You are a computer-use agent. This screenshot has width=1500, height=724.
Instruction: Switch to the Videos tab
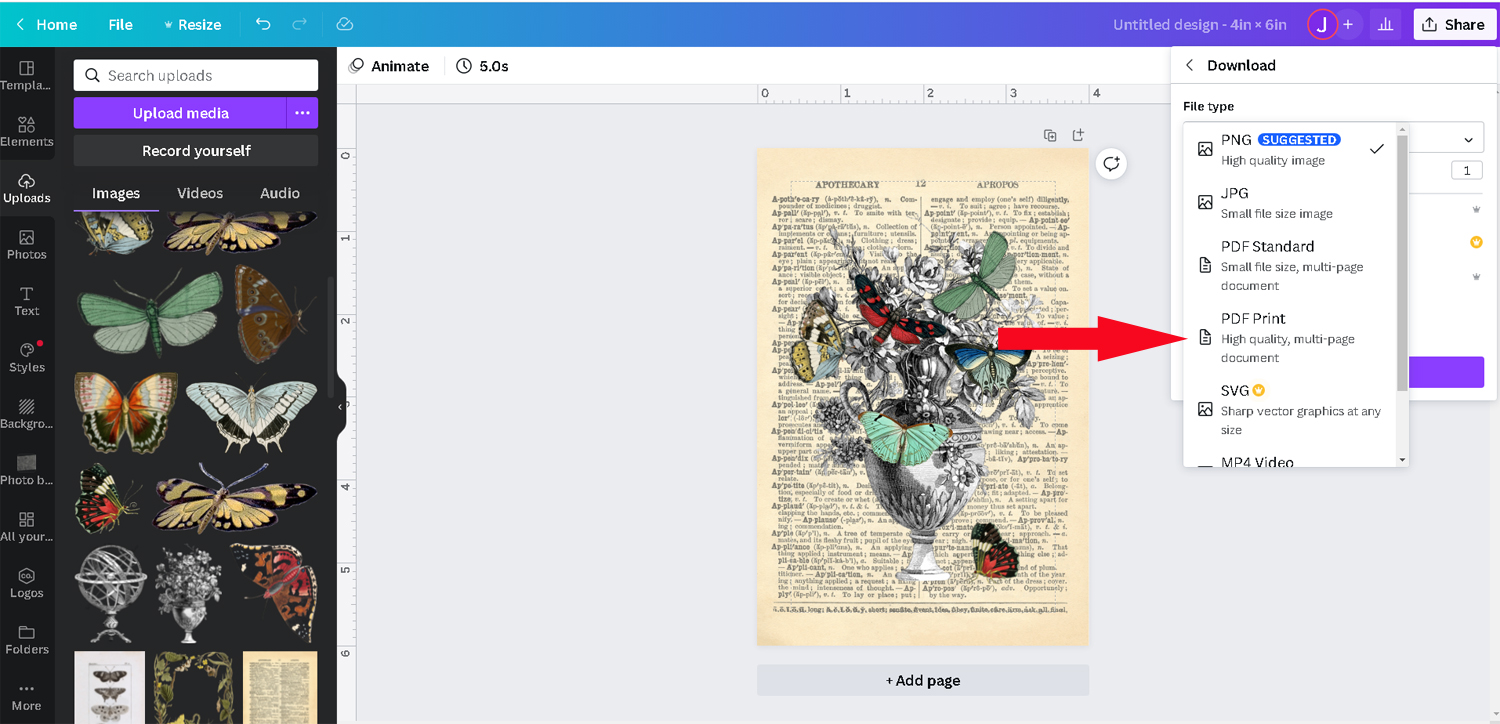pyautogui.click(x=200, y=193)
